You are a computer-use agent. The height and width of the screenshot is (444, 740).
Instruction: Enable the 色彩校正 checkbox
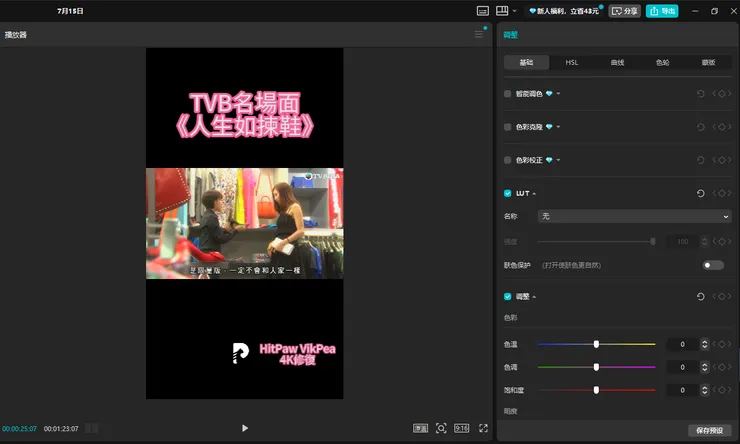(x=508, y=160)
